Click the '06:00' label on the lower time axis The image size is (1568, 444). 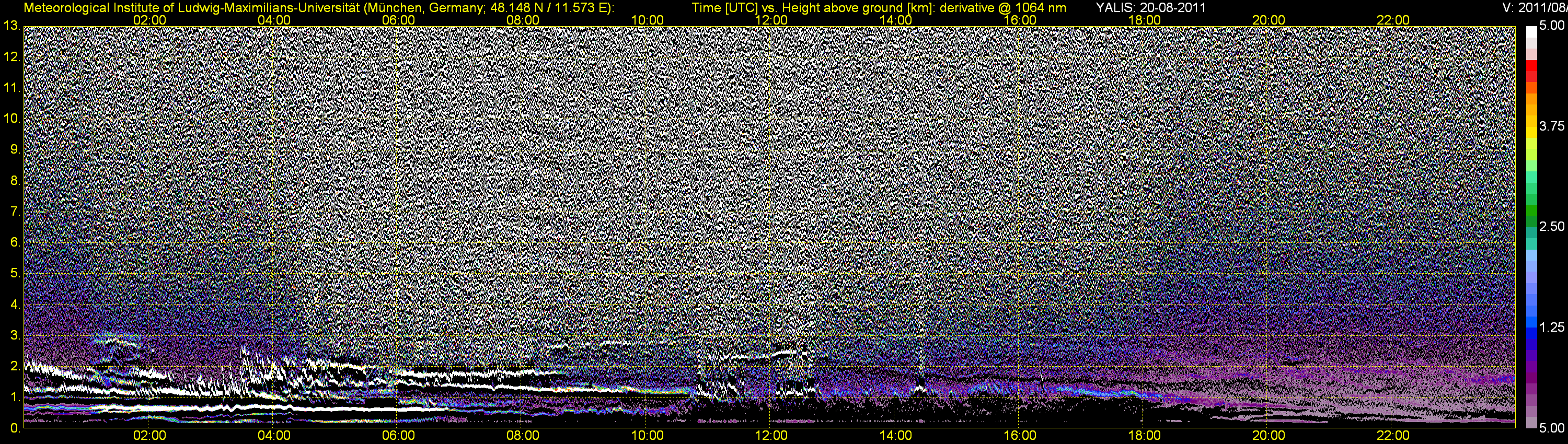coord(399,436)
